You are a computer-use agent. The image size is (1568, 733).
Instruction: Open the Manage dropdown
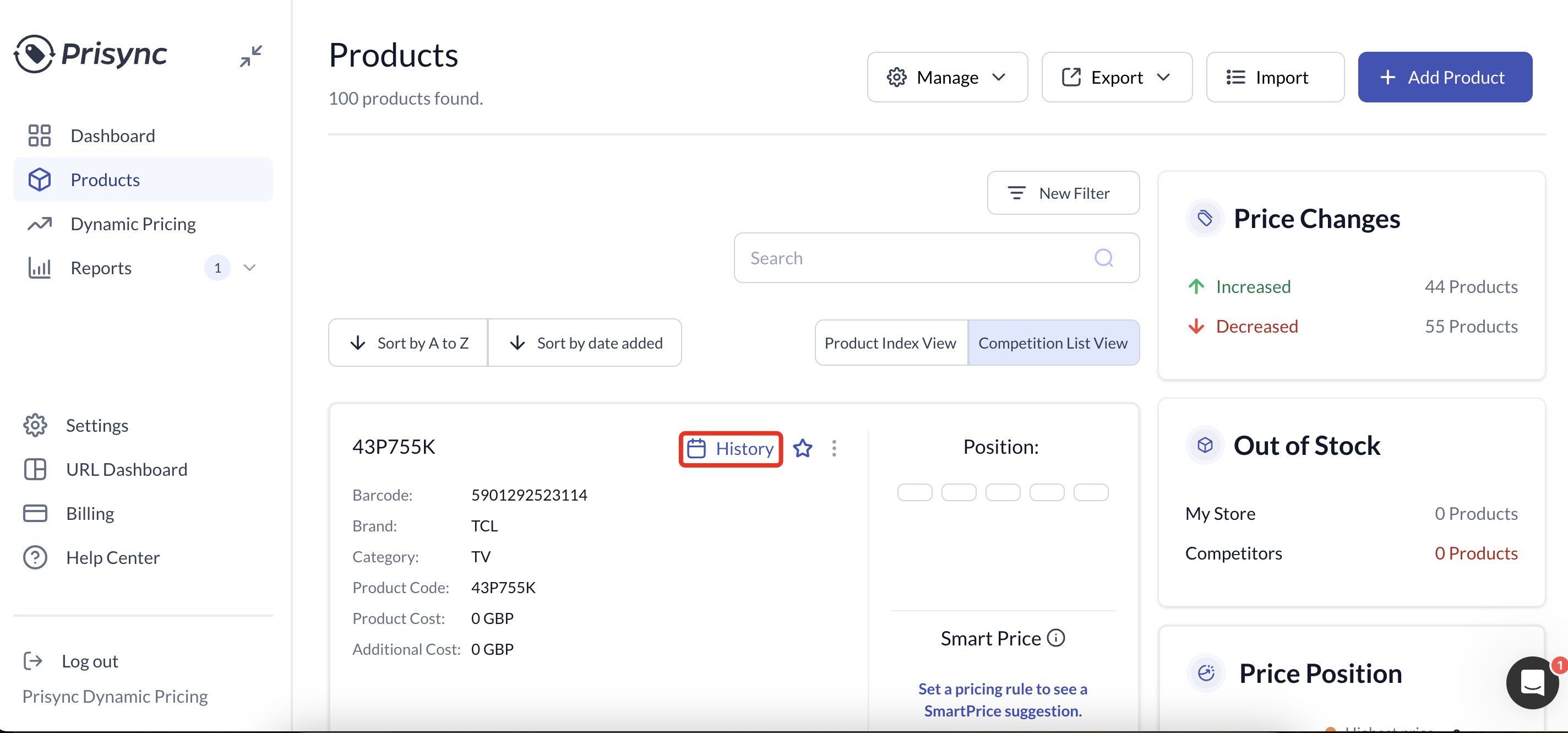[x=947, y=77]
